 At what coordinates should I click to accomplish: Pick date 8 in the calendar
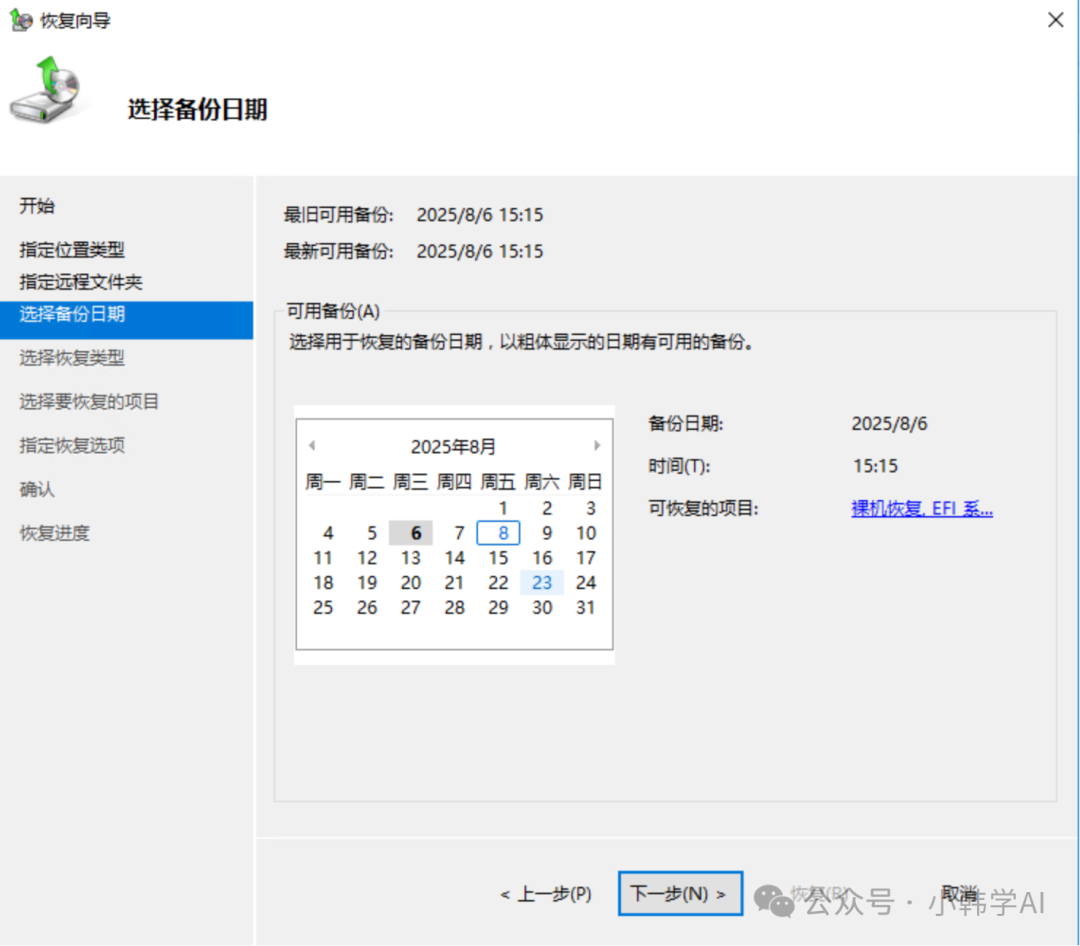click(x=499, y=533)
